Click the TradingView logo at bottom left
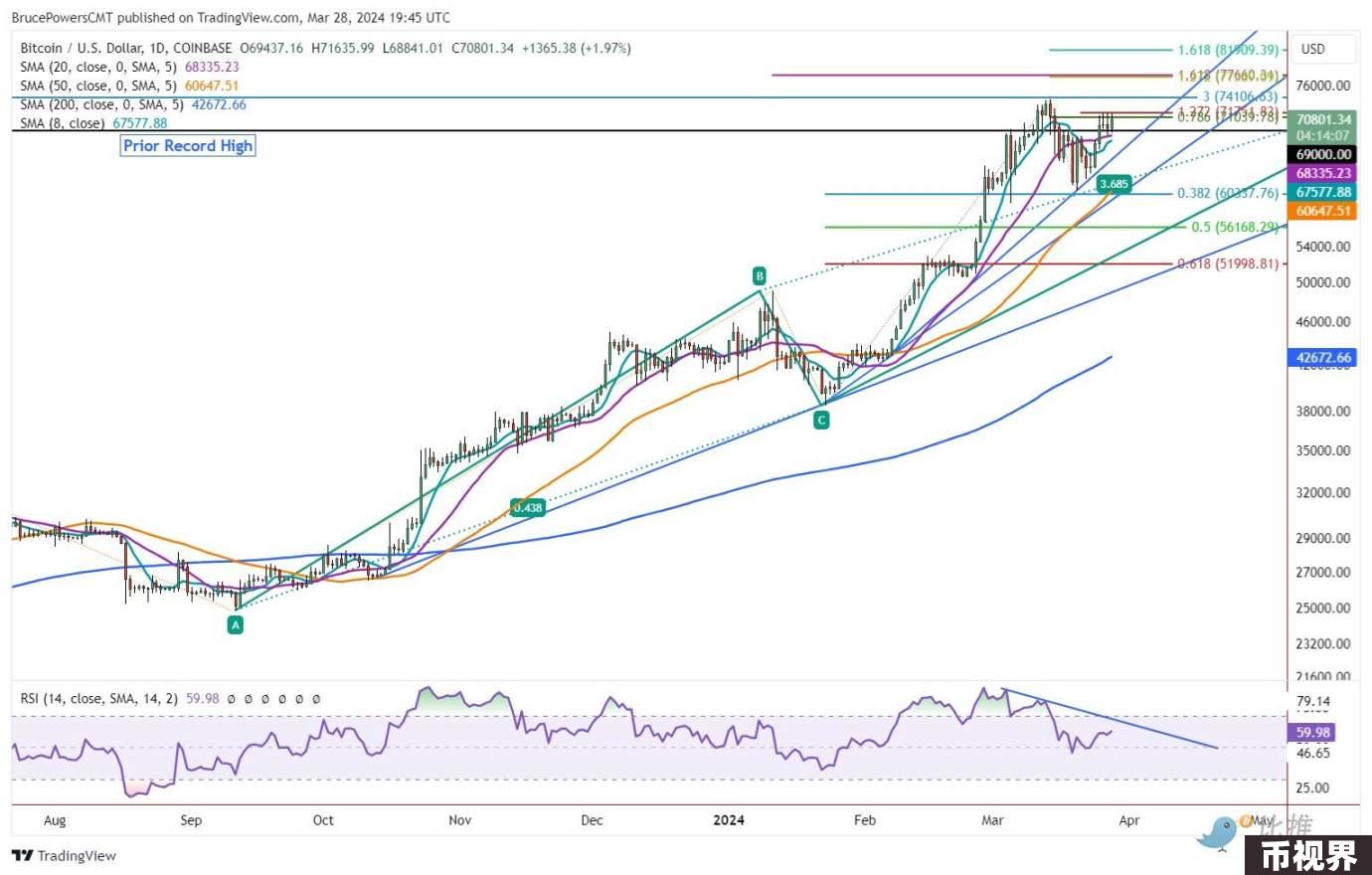The width and height of the screenshot is (1372, 875). [x=64, y=856]
